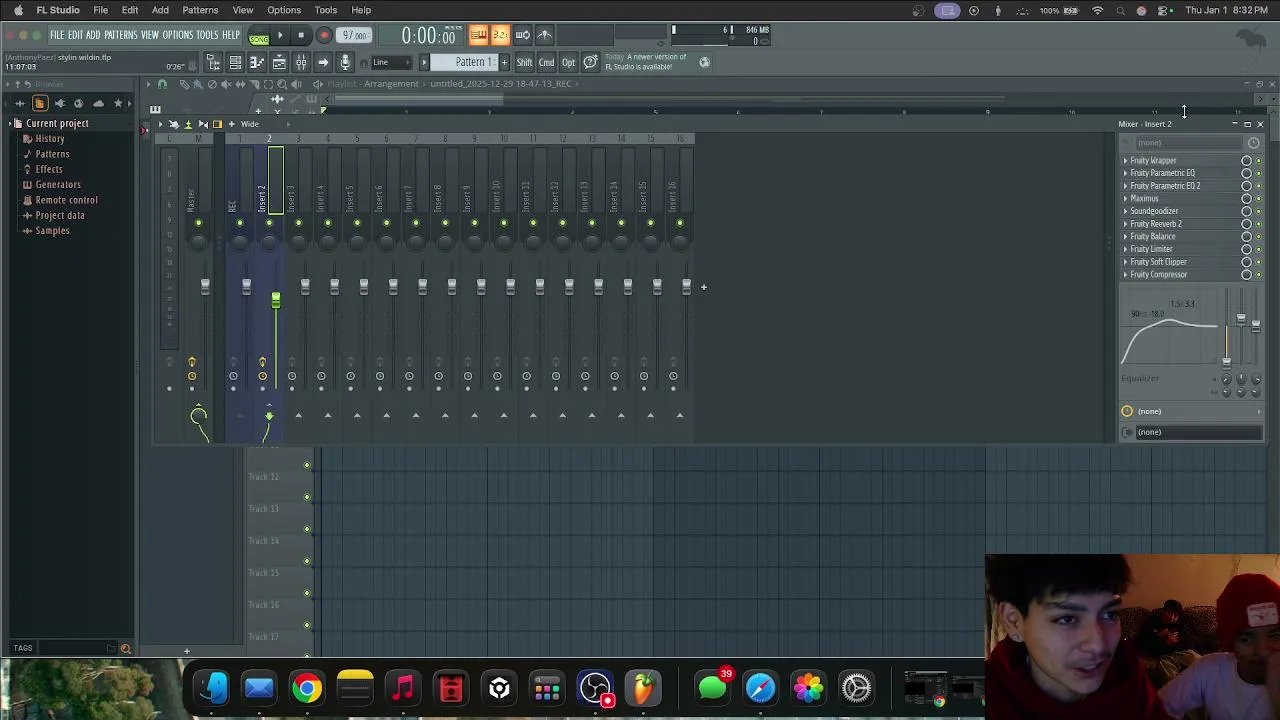
Task: Click the Stop button in the transport bar
Action: pyautogui.click(x=301, y=35)
